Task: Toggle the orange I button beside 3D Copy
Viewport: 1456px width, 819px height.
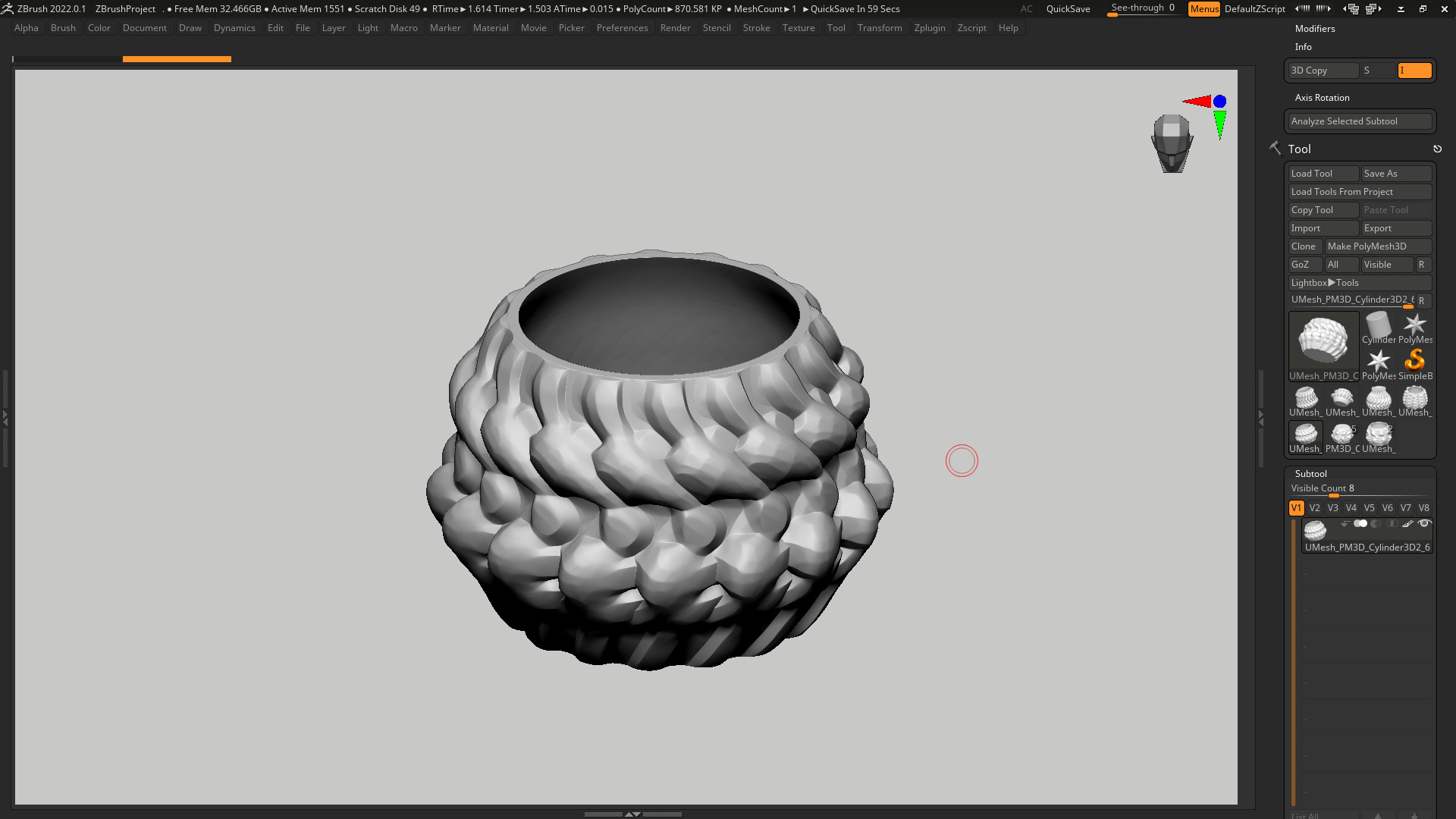Action: pos(1414,70)
